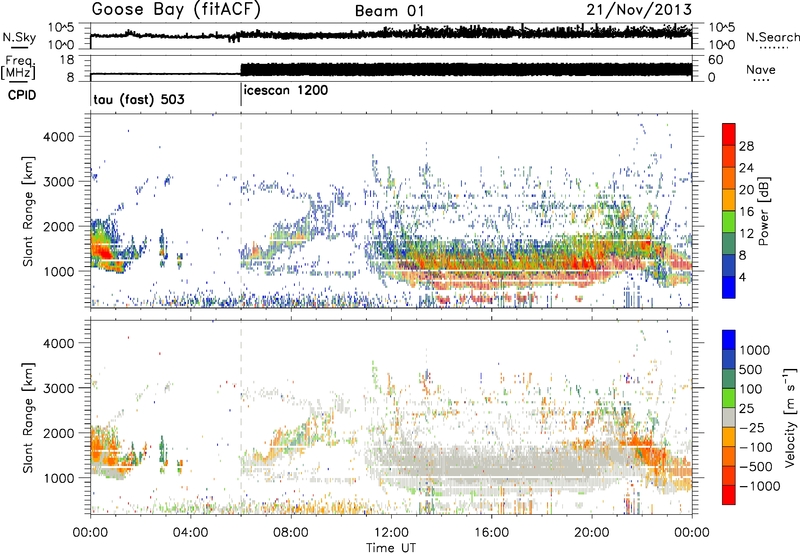Click the gray segment of Velocity color bar

click(x=729, y=417)
